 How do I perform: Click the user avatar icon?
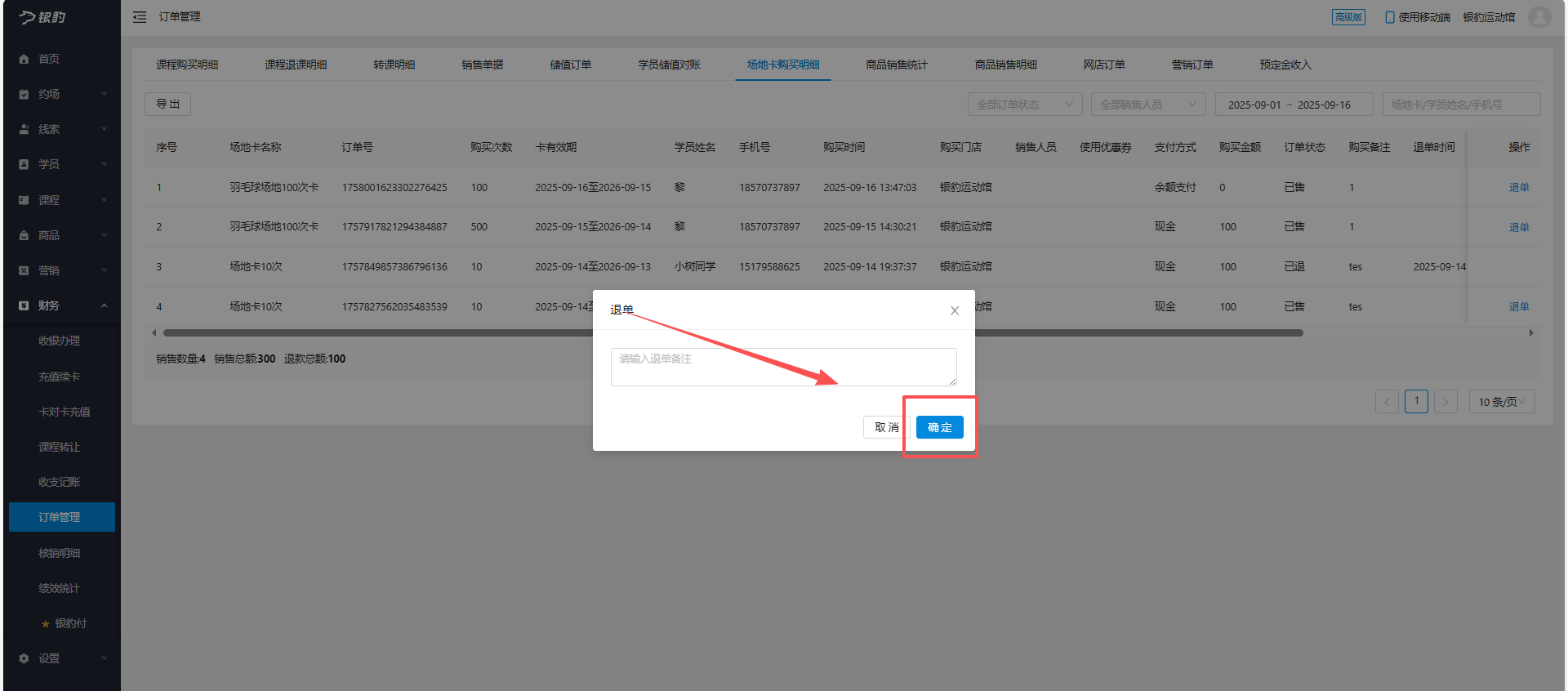(x=1539, y=17)
